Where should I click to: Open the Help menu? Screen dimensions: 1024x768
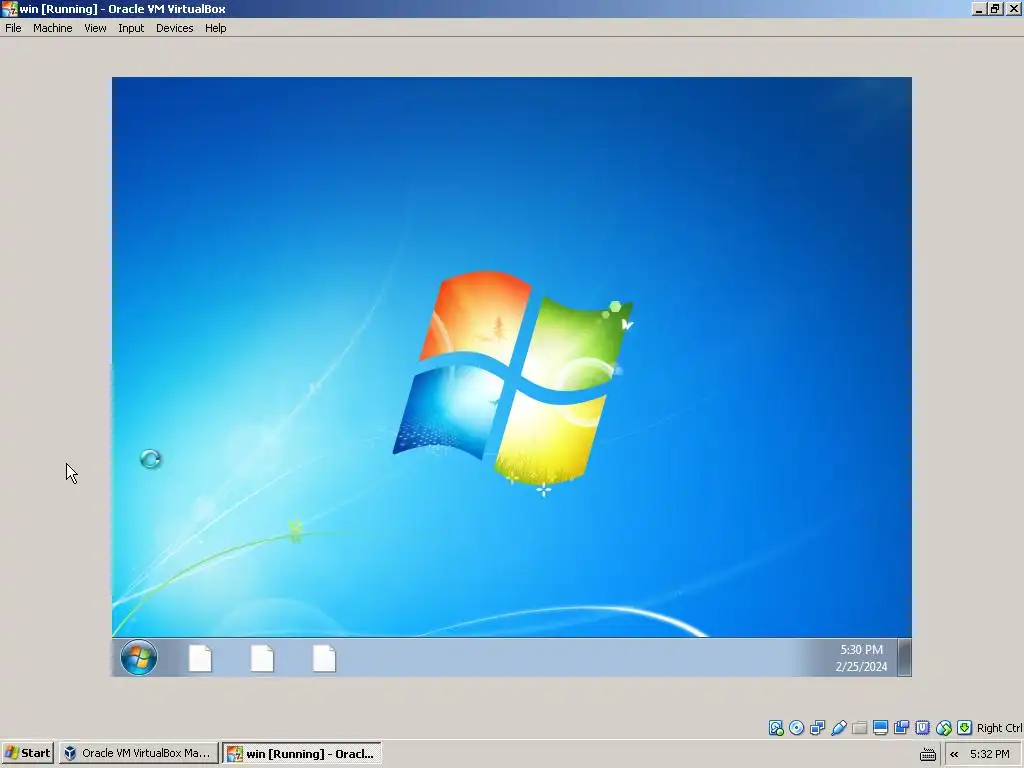[x=216, y=28]
